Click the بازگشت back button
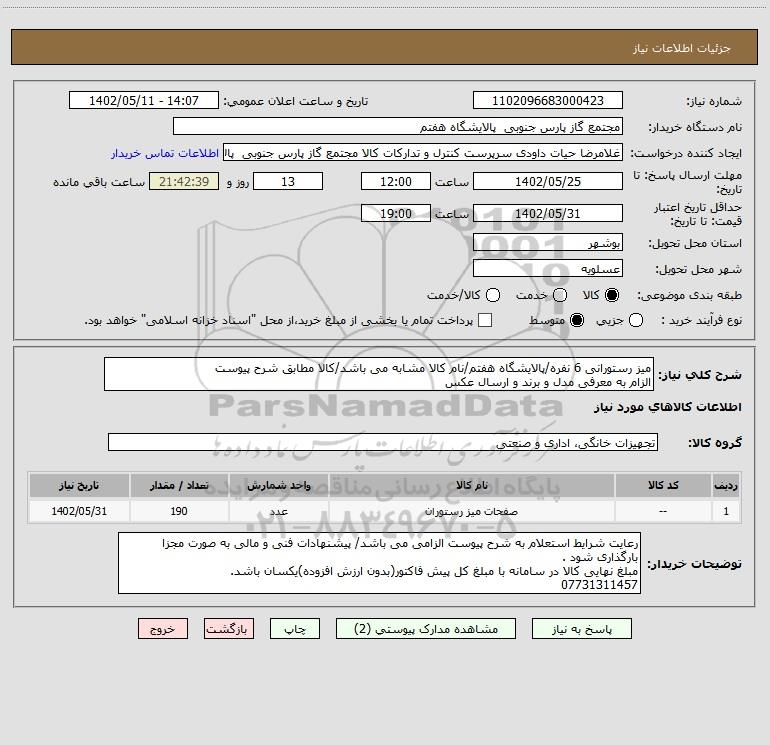The width and height of the screenshot is (770, 745). (229, 629)
